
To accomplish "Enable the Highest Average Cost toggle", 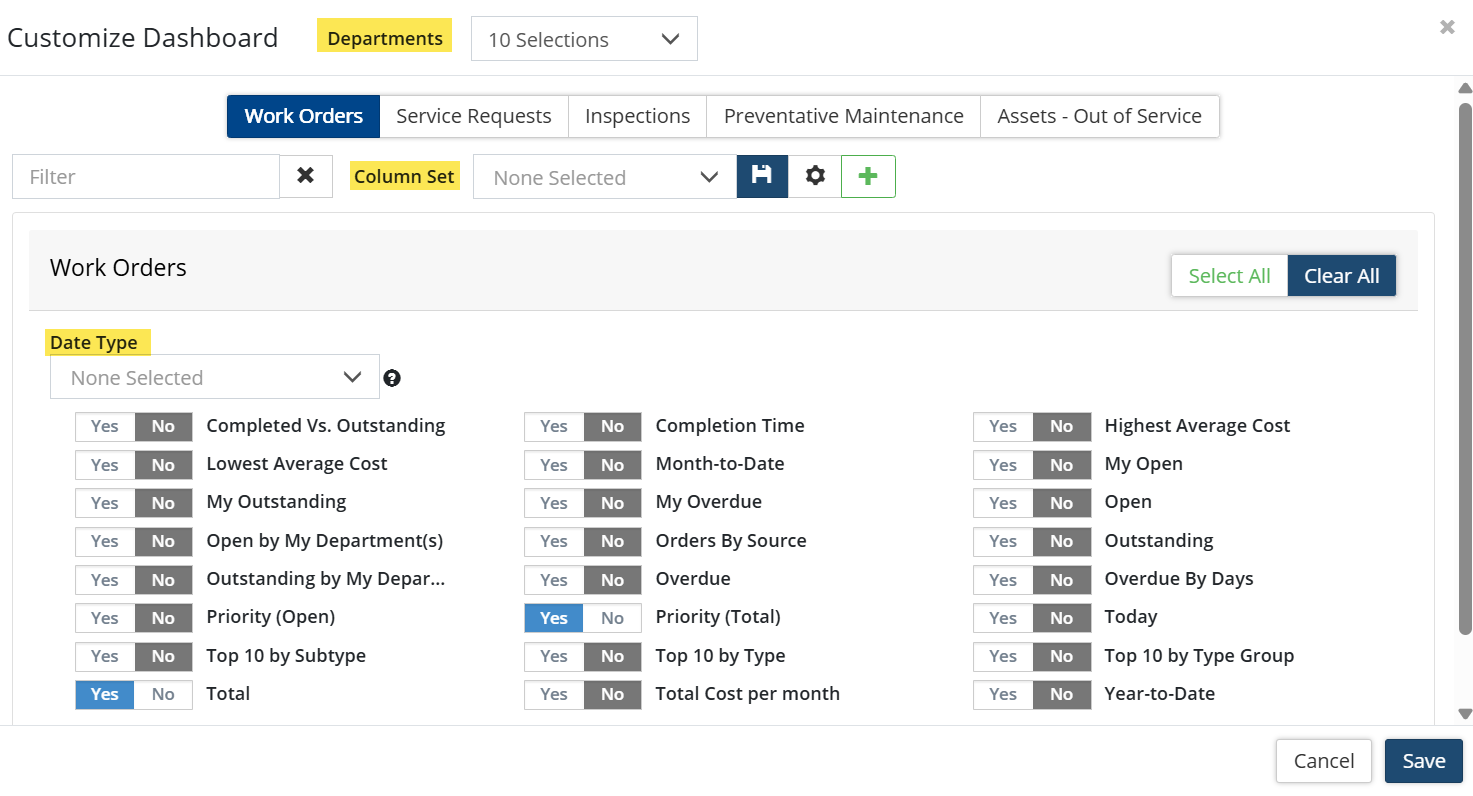I will [1003, 426].
